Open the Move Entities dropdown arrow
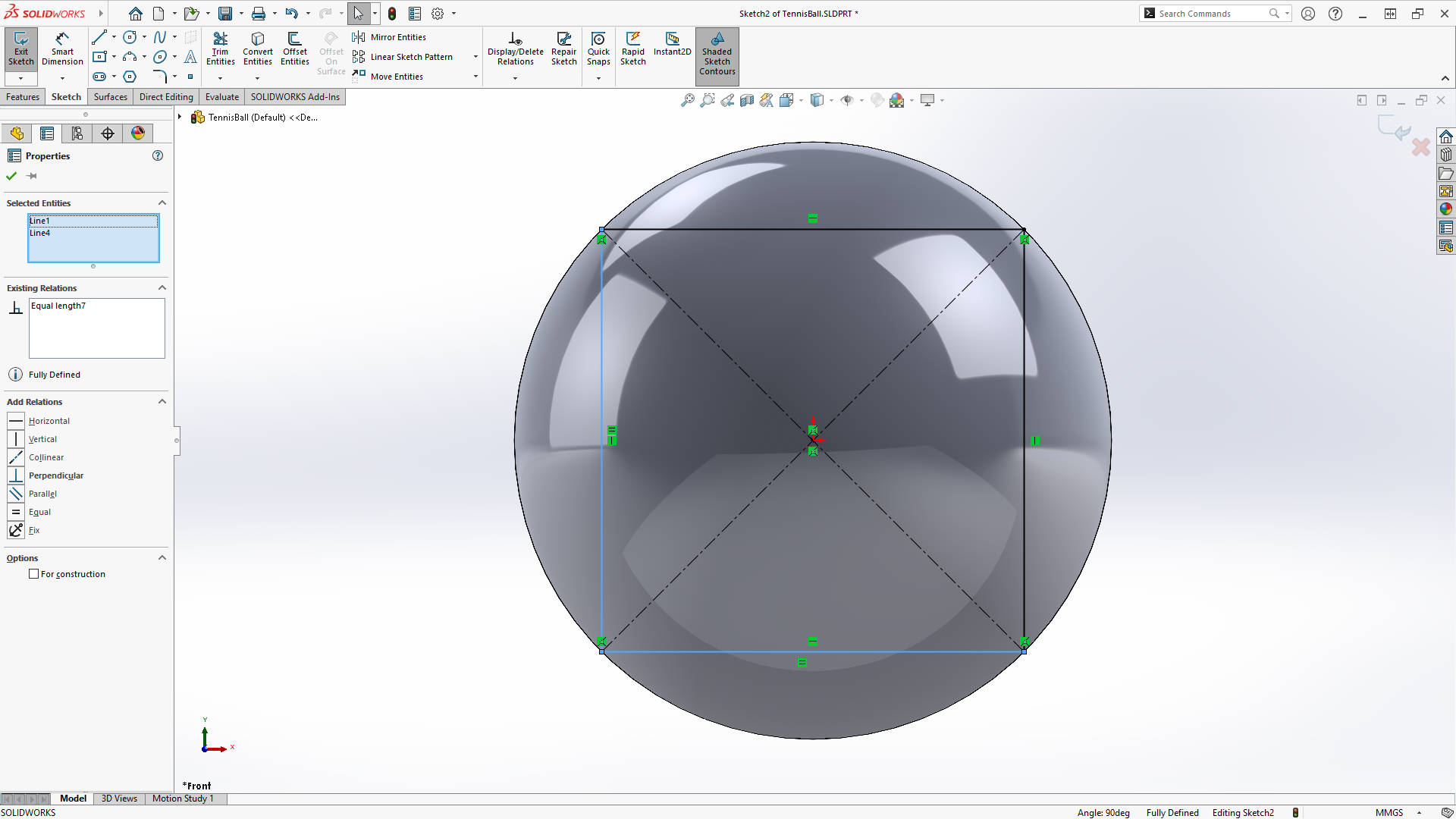Viewport: 1456px width, 819px height. (475, 76)
